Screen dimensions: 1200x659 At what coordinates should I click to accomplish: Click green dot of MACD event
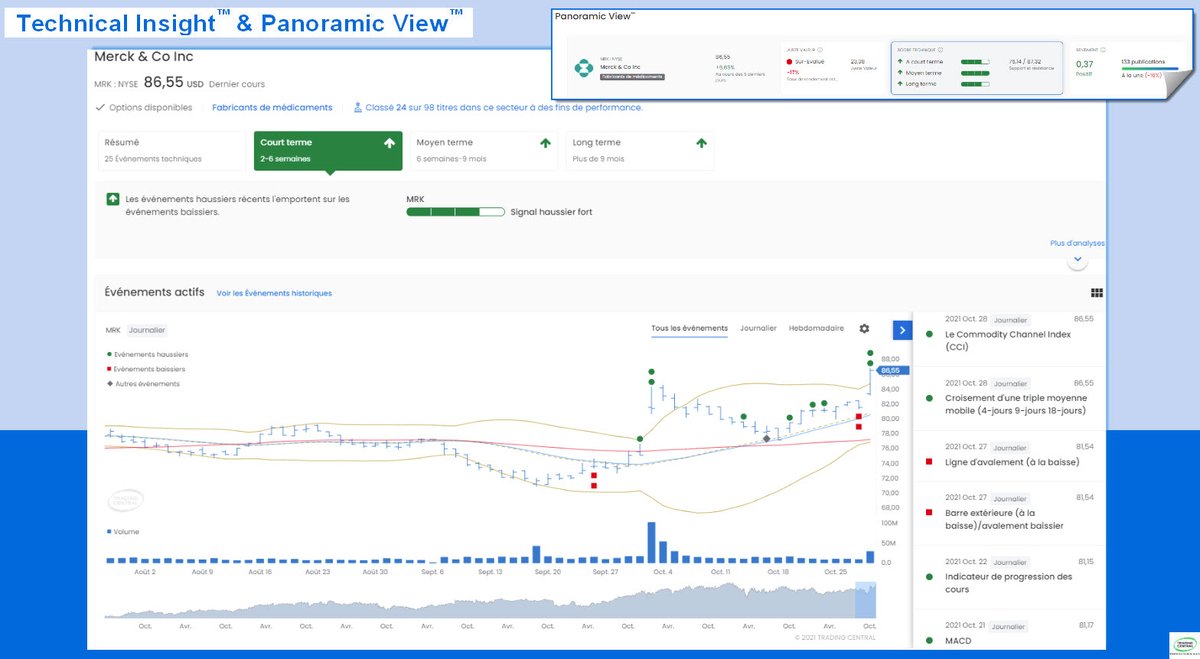[x=929, y=641]
